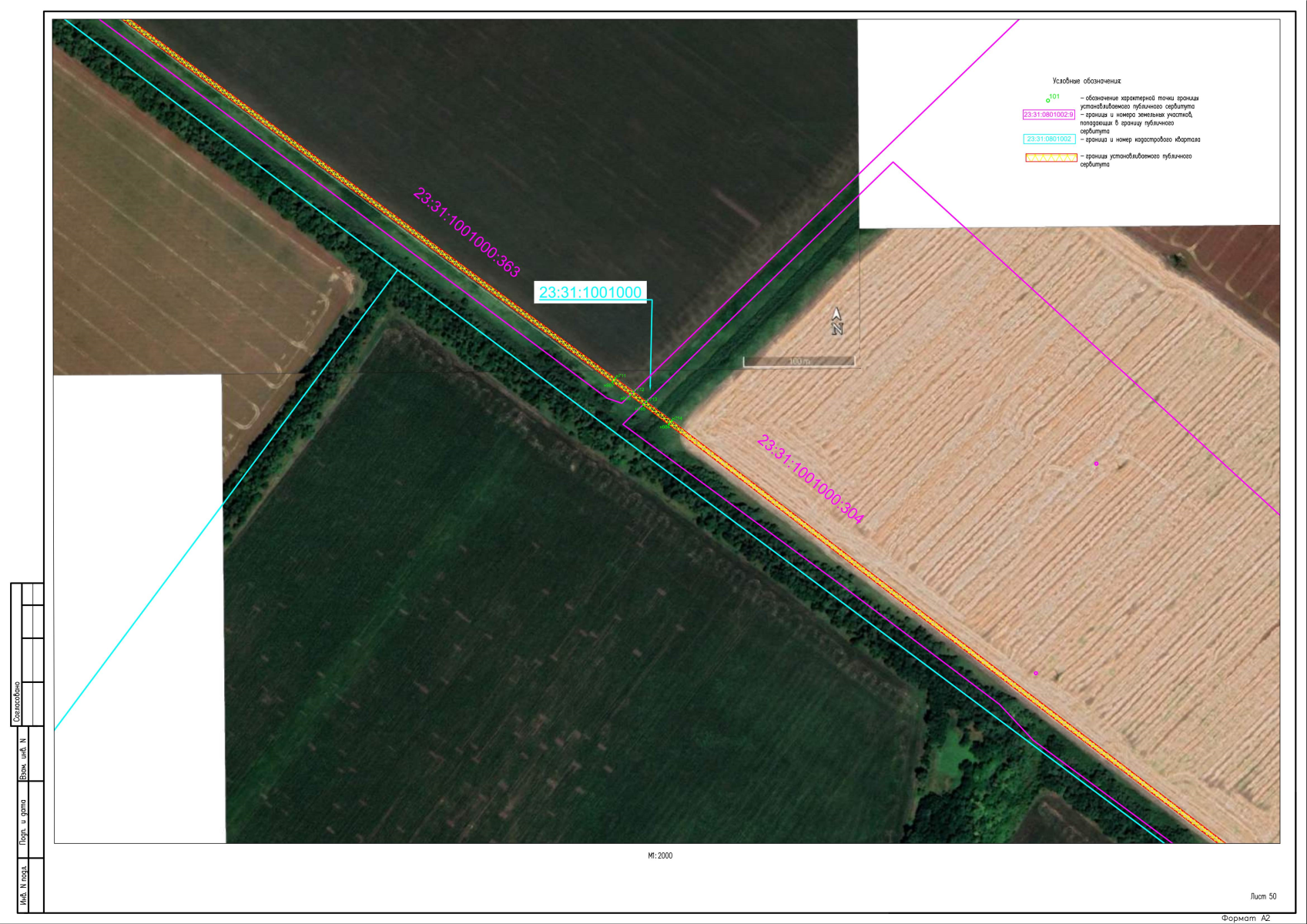Viewport: 1307px width, 924px height.
Task: Select the cyan 23:31:1001000 quarter label box
Action: [590, 293]
